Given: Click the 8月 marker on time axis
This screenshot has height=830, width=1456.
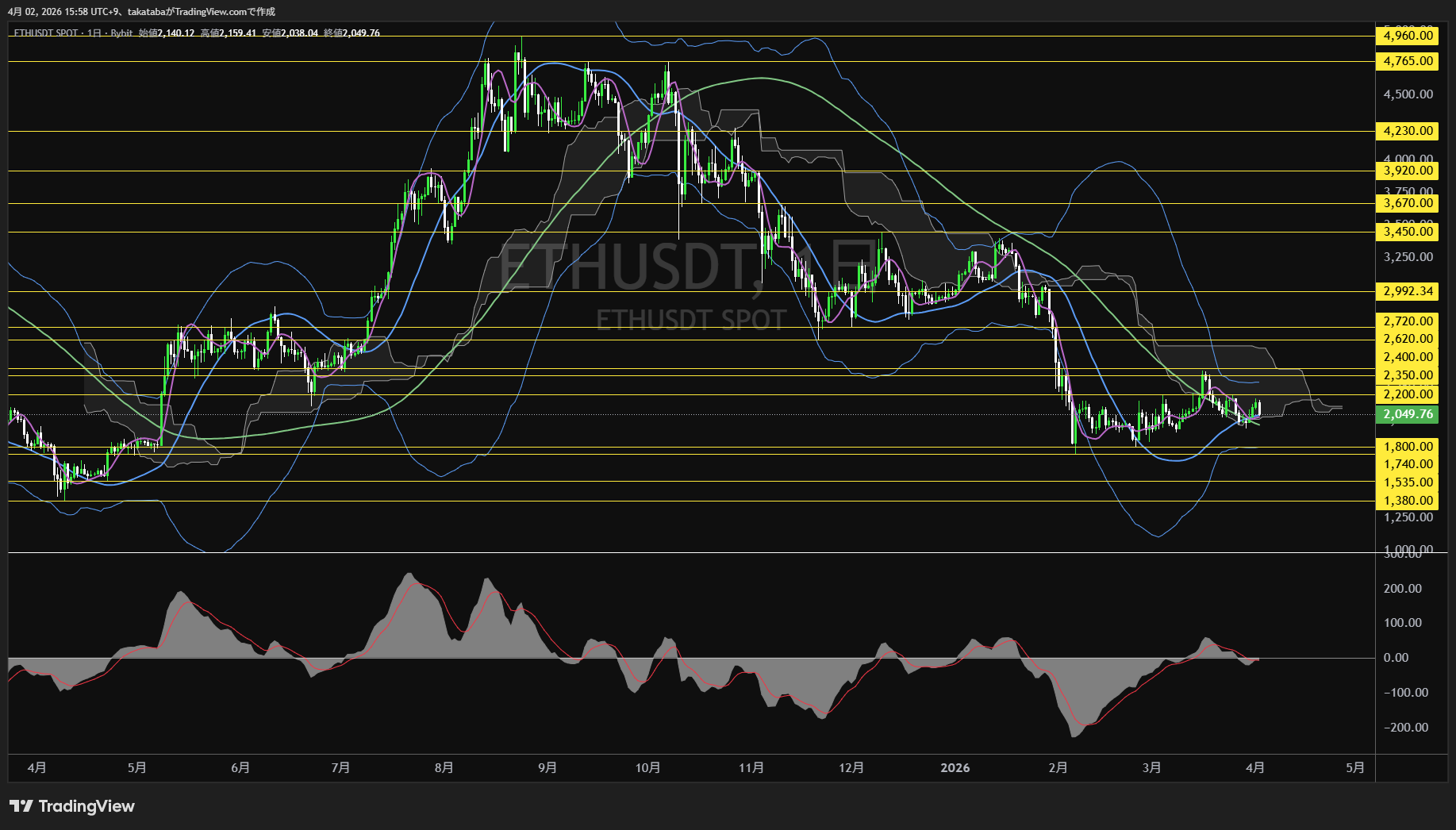Looking at the screenshot, I should point(444,767).
